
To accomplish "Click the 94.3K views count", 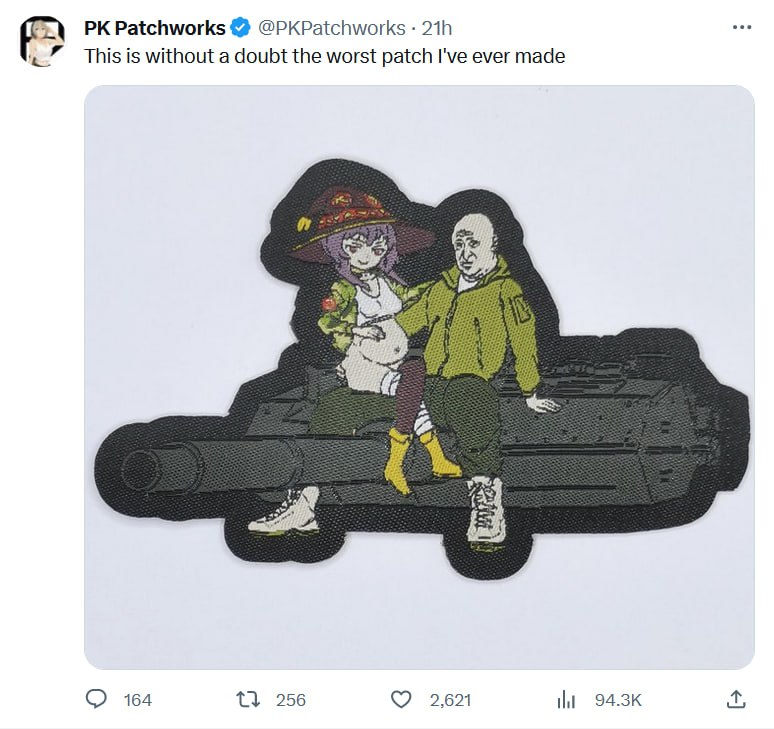I will click(x=618, y=700).
